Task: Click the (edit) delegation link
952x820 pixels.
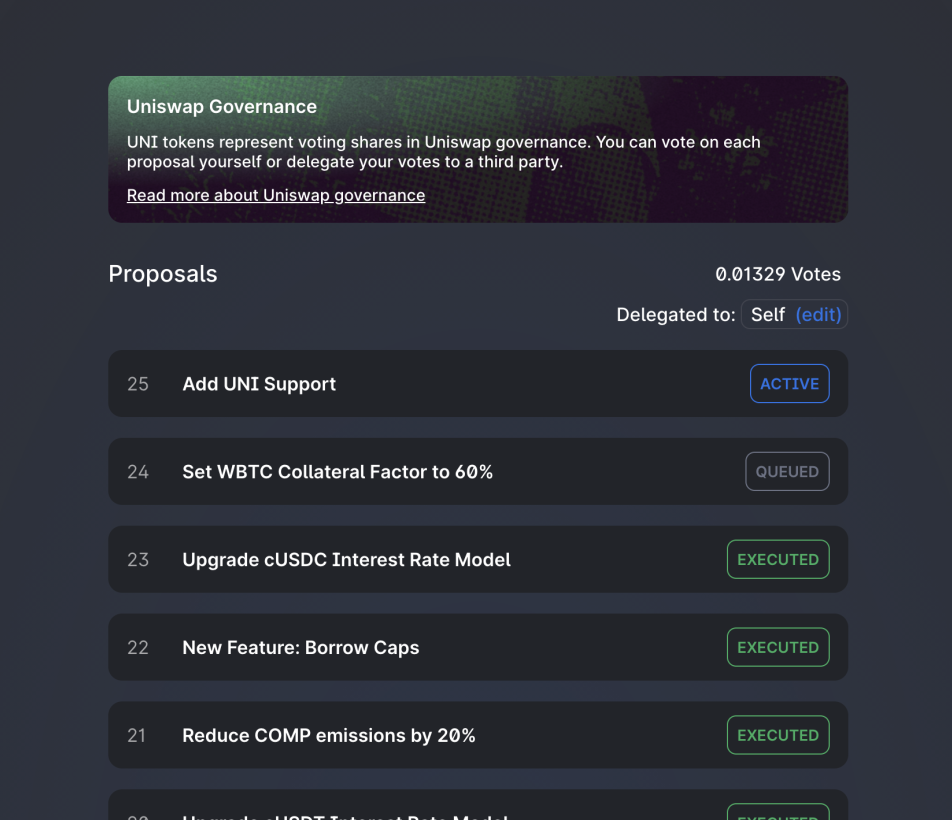Action: (x=819, y=314)
